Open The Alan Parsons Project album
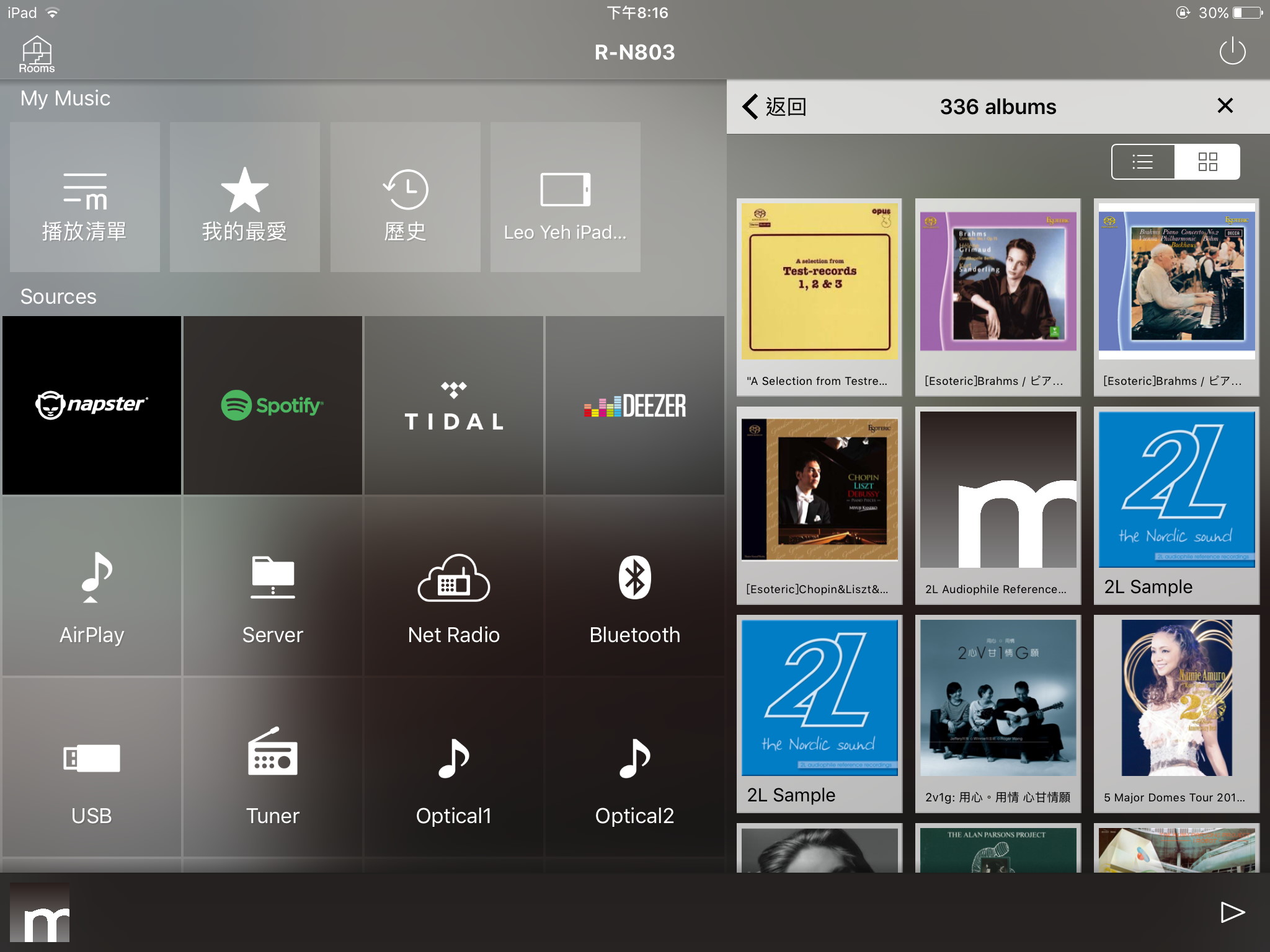This screenshot has height=952, width=1270. pos(998,848)
